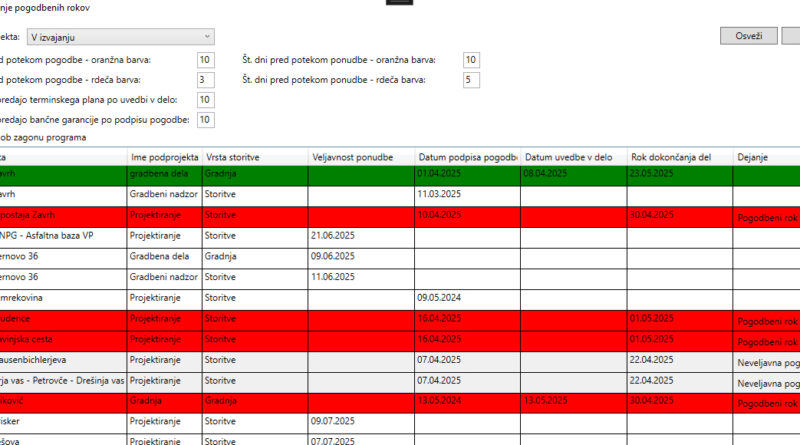
Task: Select the 'iković' red row cell
Action: click(63, 403)
